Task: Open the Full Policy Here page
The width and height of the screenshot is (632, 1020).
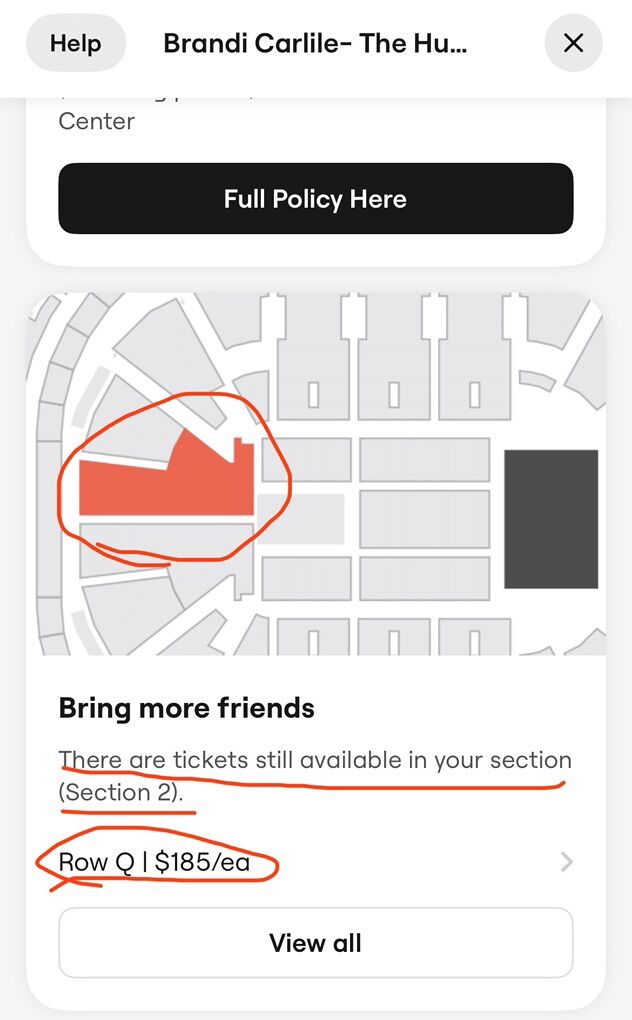Action: (x=315, y=198)
